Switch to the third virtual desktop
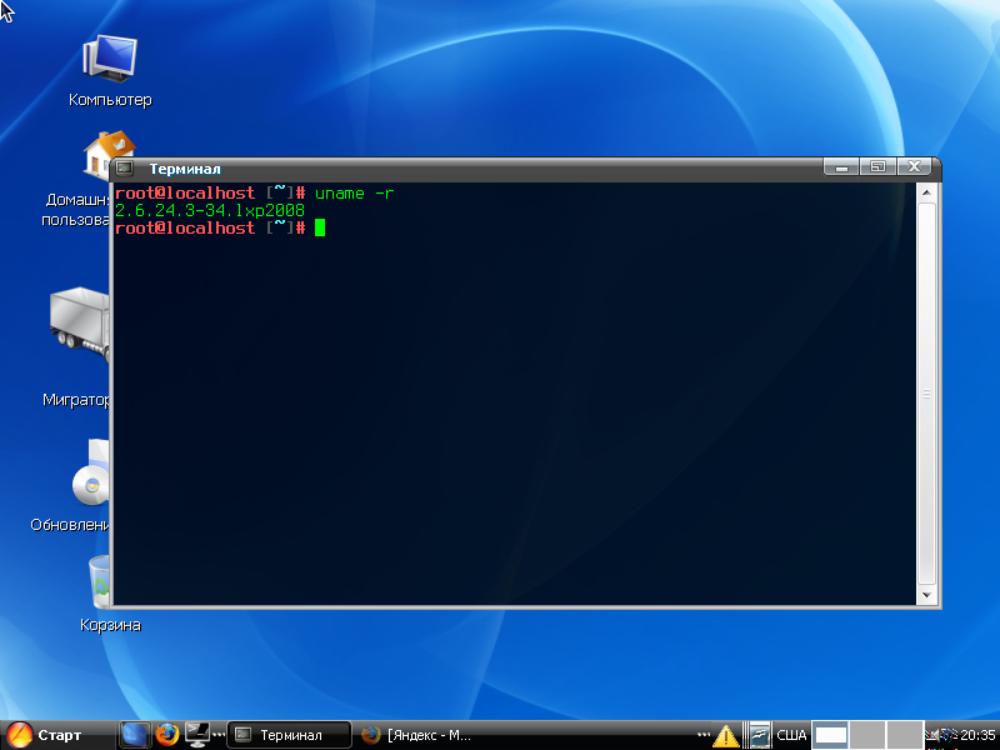This screenshot has height=750, width=1000. click(x=905, y=735)
